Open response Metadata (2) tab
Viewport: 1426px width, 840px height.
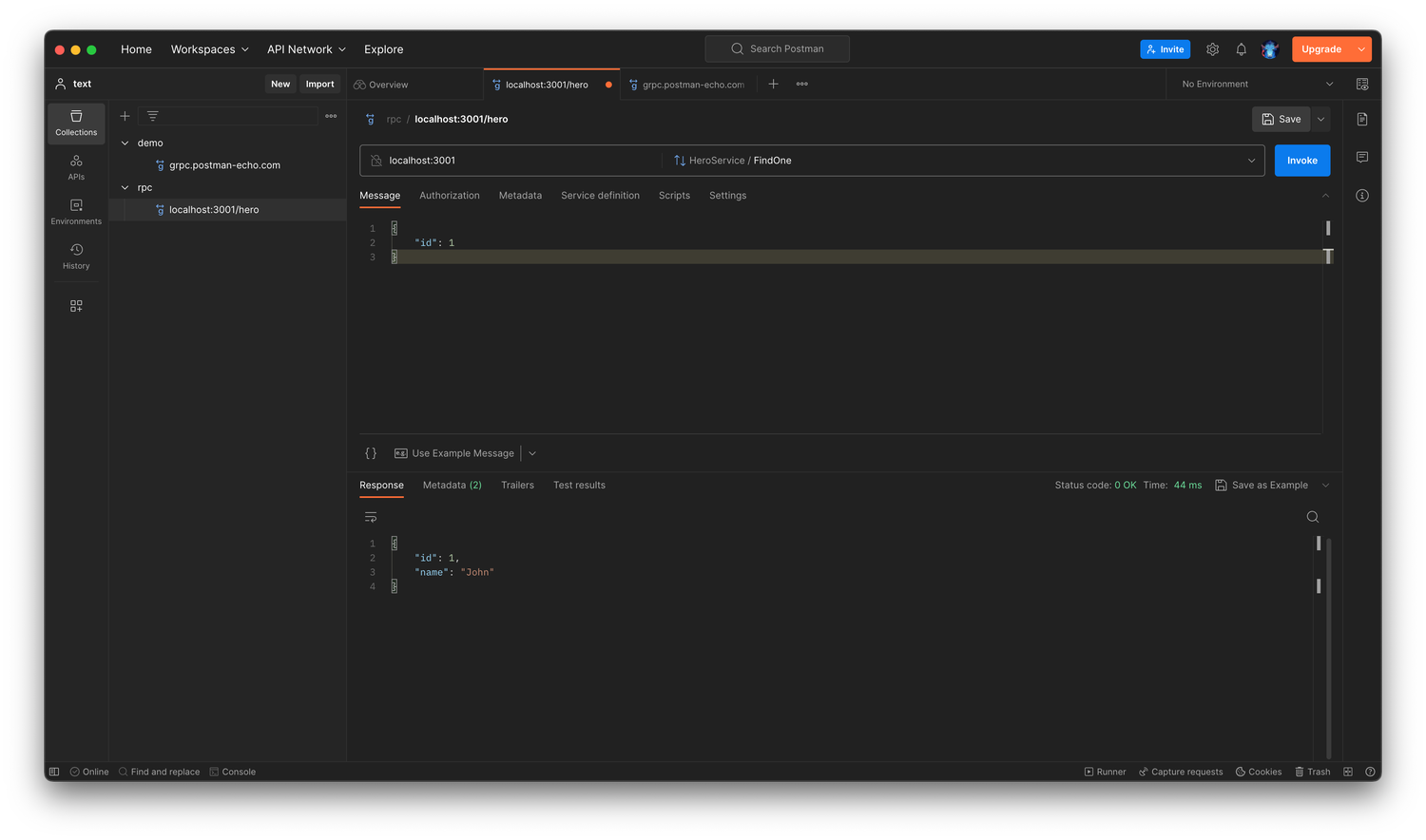452,486
